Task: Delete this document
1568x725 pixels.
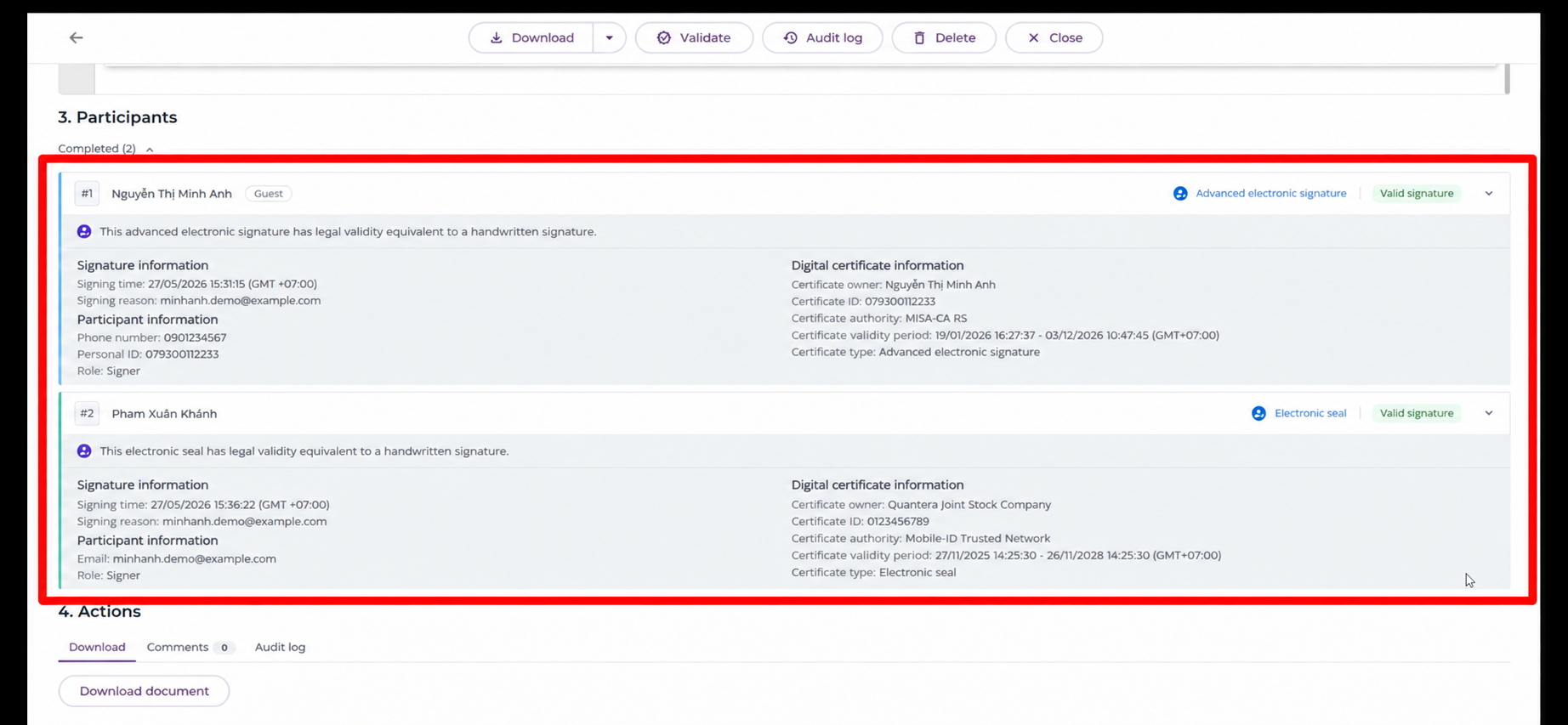Action: (944, 37)
